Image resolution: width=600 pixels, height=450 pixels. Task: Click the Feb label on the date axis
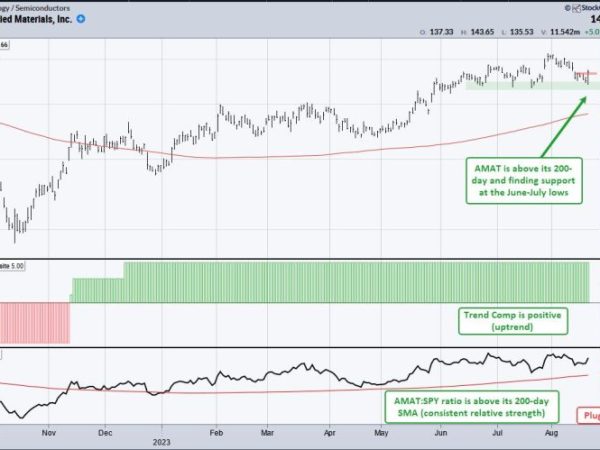[x=216, y=433]
